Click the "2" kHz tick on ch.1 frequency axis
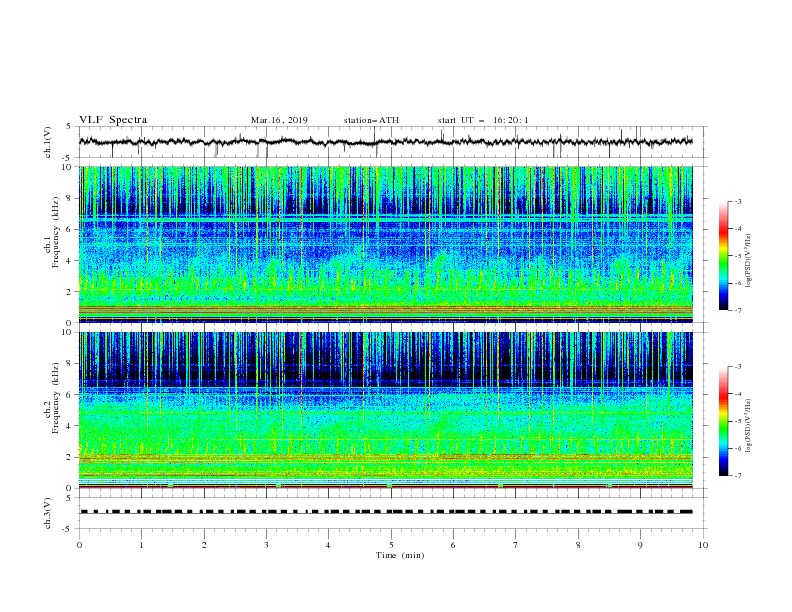Image resolution: width=792 pixels, height=612 pixels. pos(69,292)
